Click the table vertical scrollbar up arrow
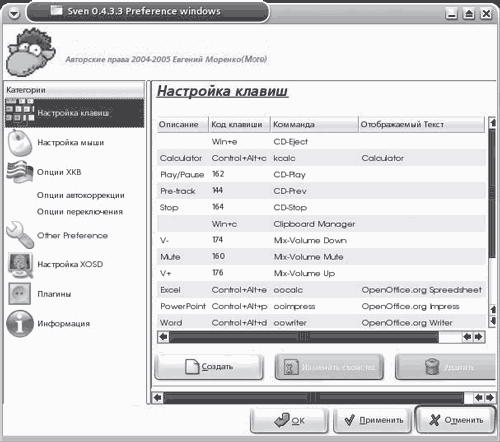Viewport: 500px width, 442px height. [492, 122]
